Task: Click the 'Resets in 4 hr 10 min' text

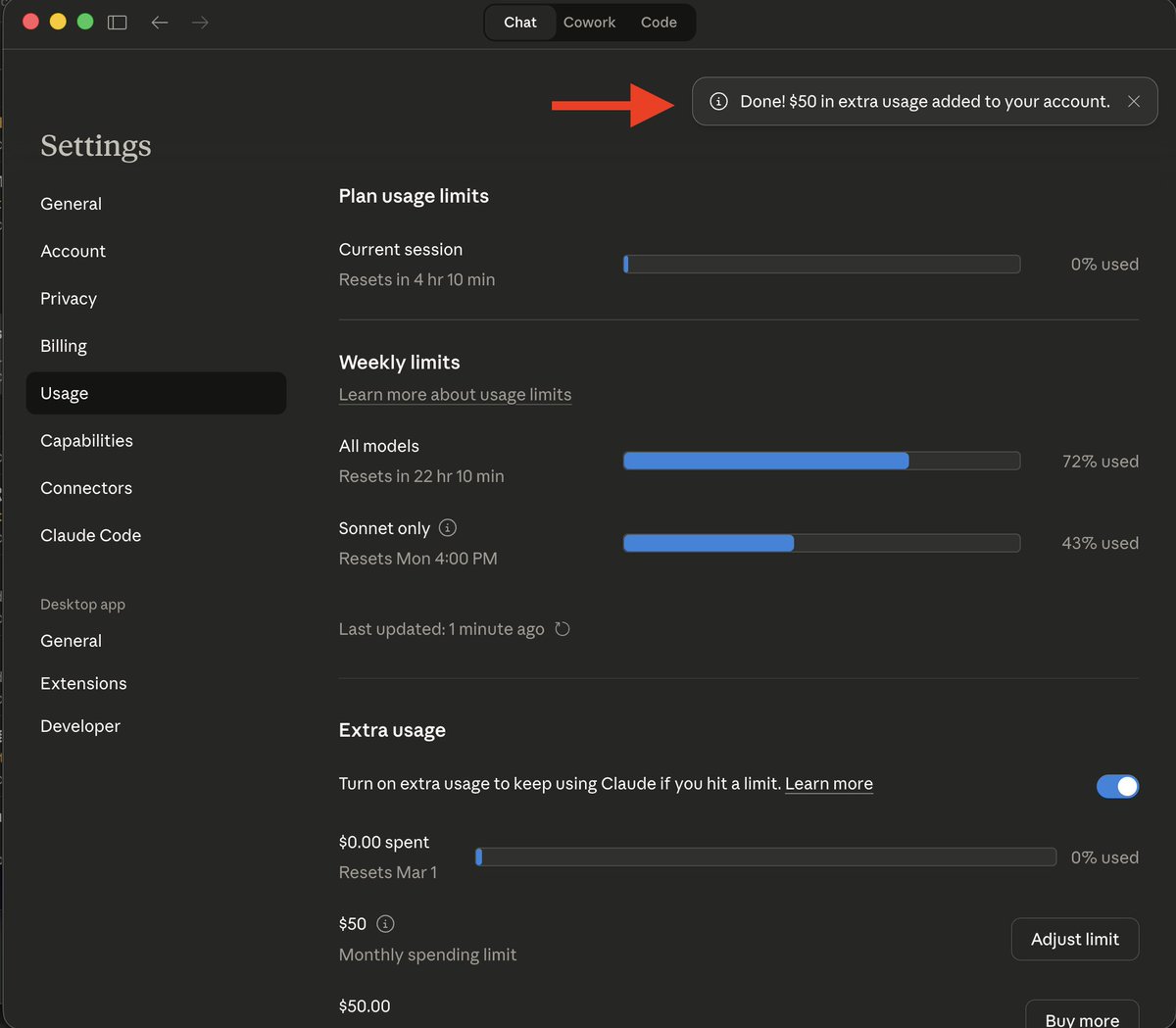Action: 416,279
